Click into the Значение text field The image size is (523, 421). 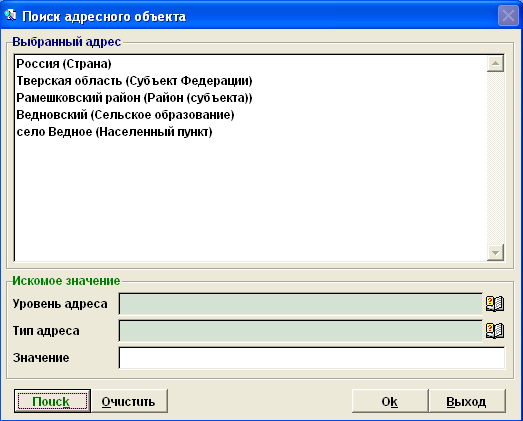(312, 358)
